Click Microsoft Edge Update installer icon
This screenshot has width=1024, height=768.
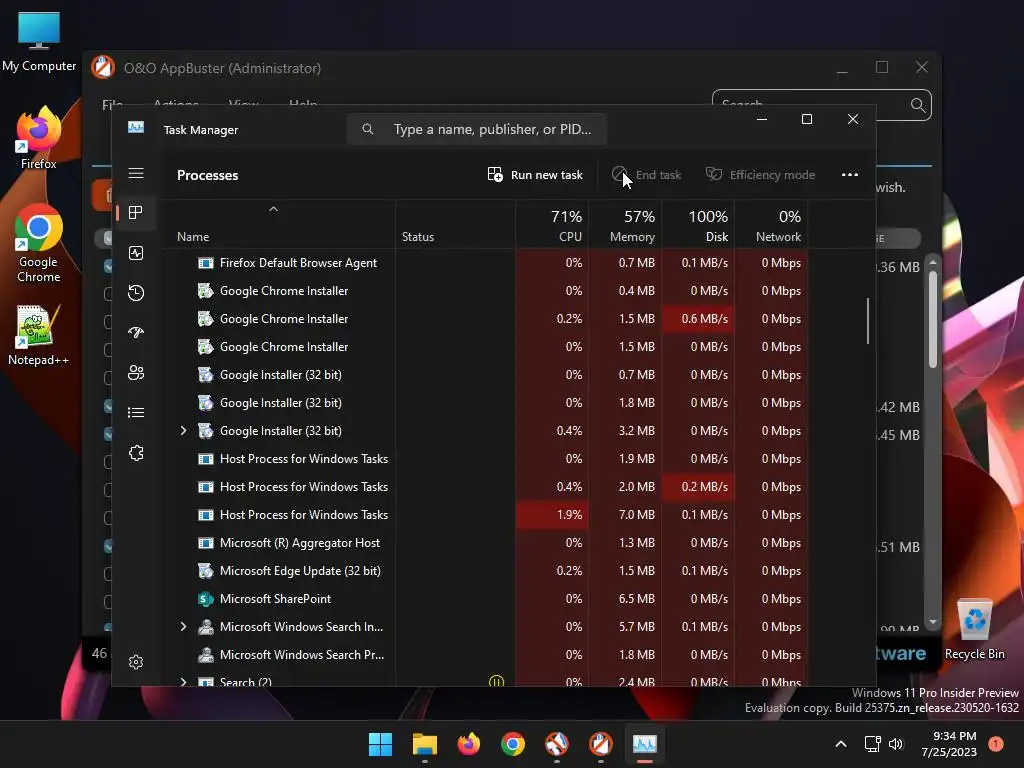pyautogui.click(x=205, y=571)
